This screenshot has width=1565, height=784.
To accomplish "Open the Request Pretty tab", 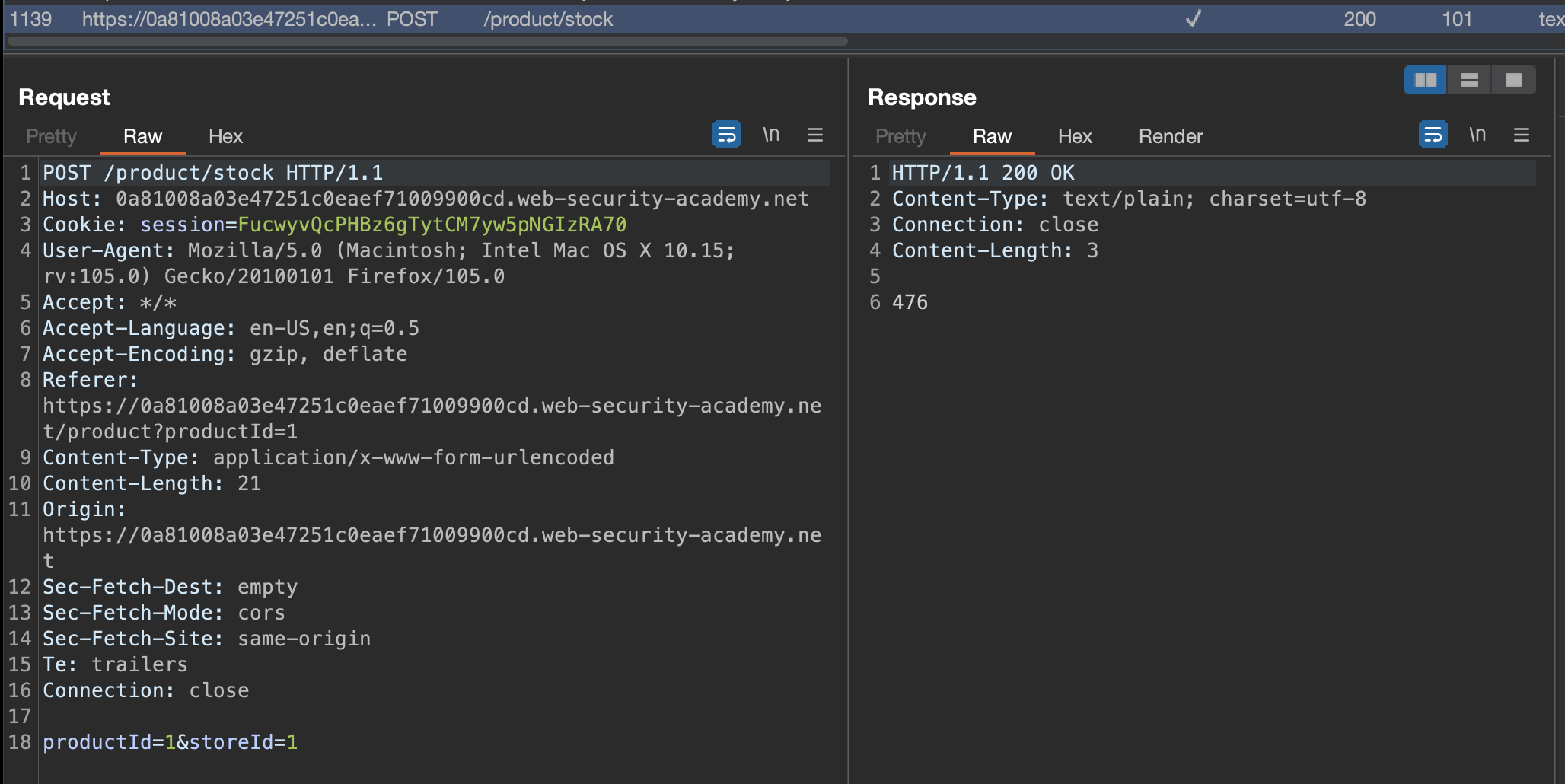I will [x=51, y=136].
